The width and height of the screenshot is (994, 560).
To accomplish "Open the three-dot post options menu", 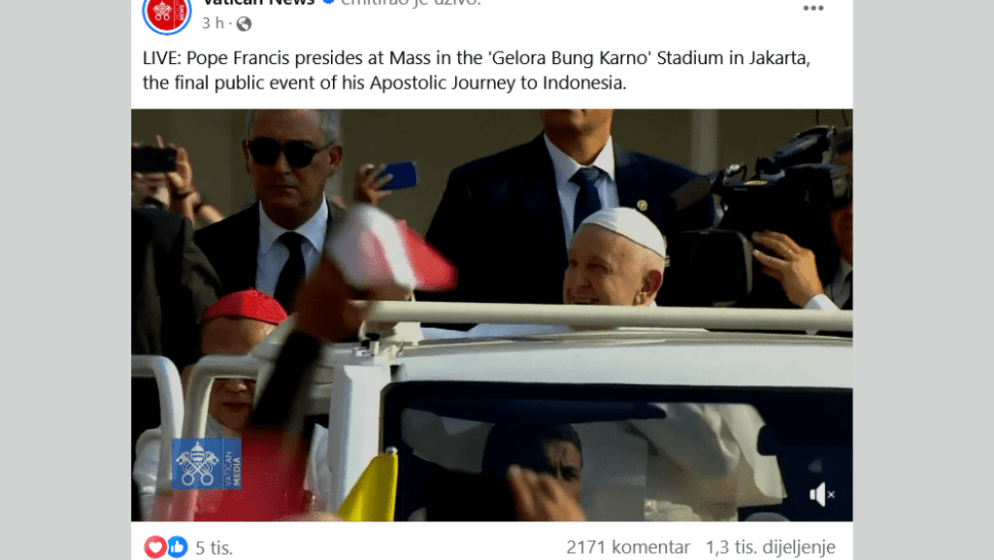I will click(813, 8).
